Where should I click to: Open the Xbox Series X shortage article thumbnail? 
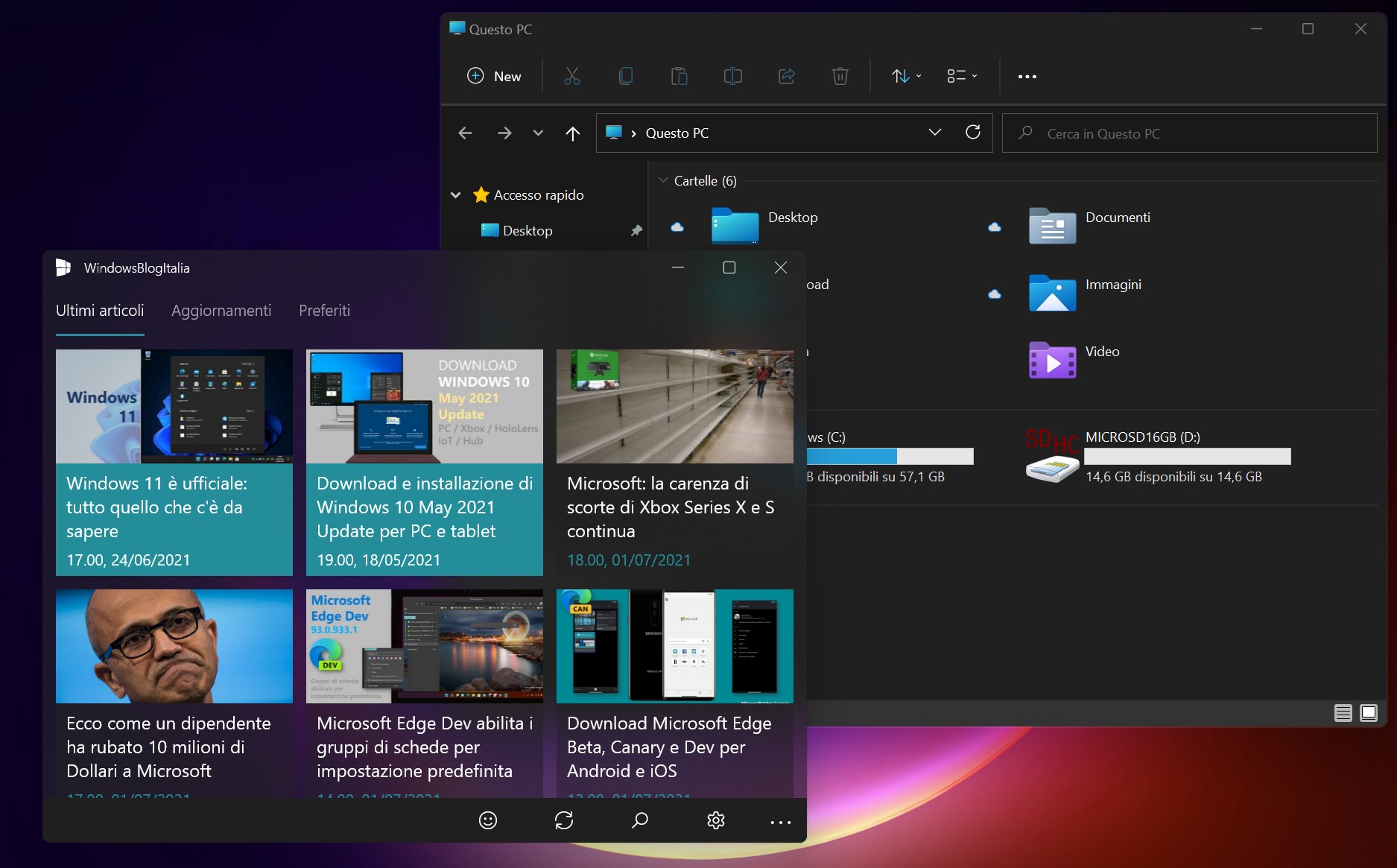[675, 407]
